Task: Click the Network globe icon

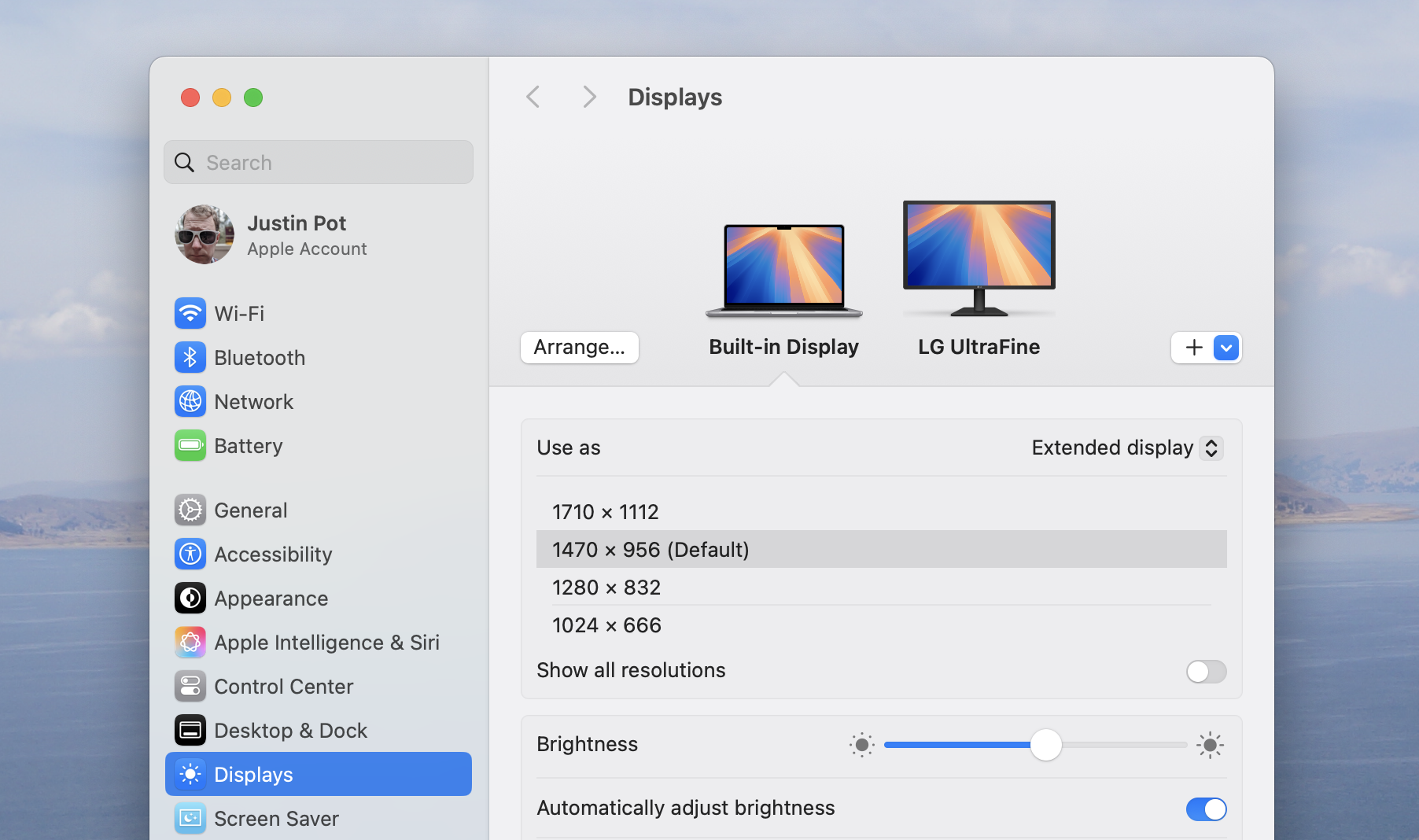Action: [x=190, y=401]
